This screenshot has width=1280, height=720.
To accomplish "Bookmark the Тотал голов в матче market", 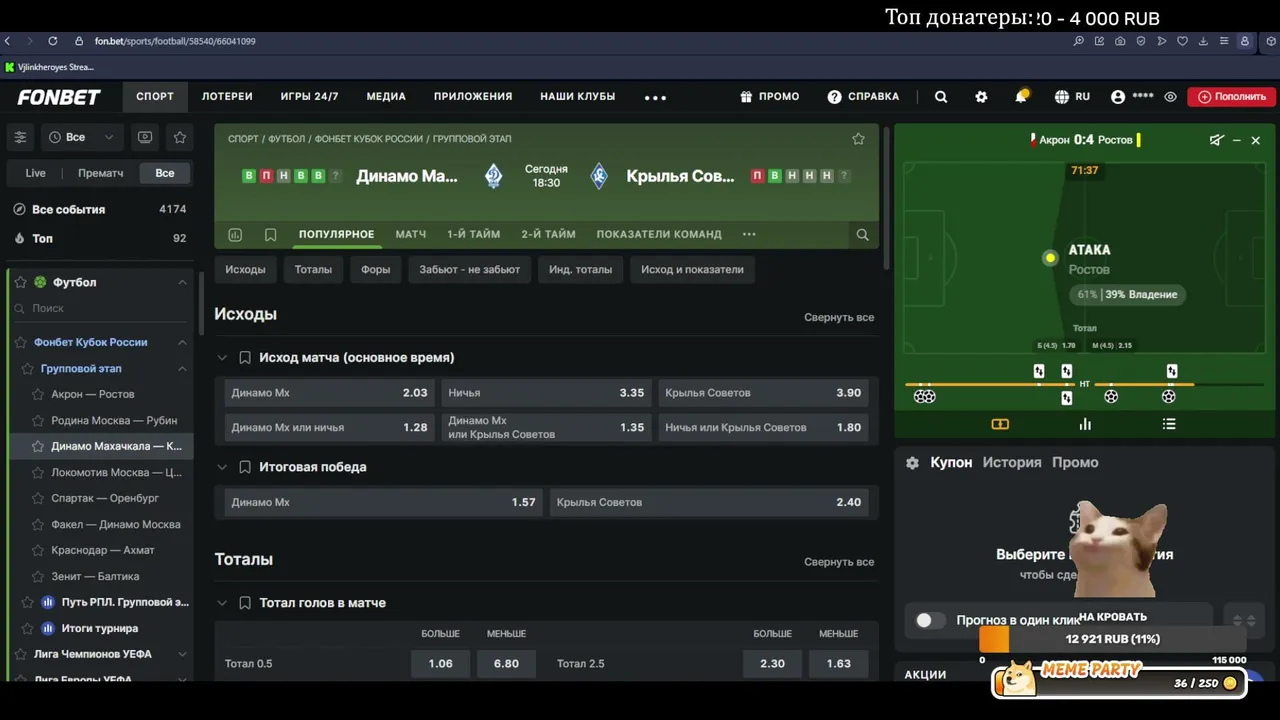I will (x=245, y=603).
